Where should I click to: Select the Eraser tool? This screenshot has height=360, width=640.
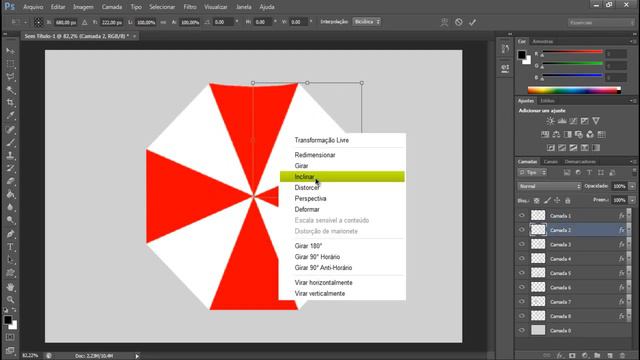coord(10,182)
